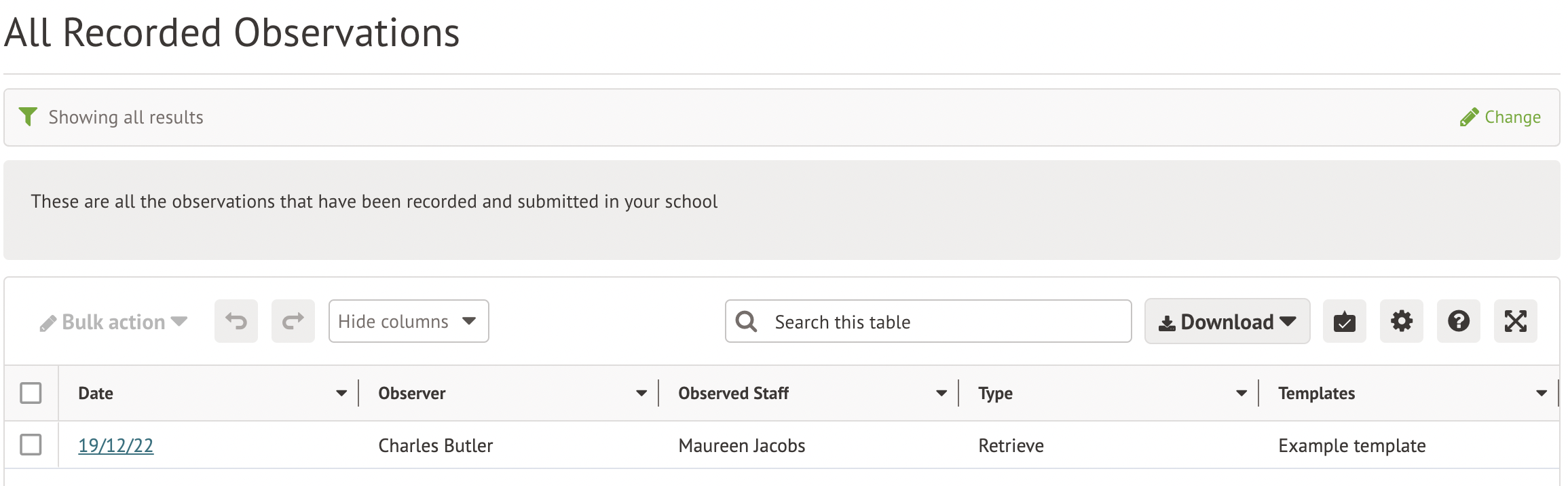1568x486 pixels.
Task: Click the Search this table field
Action: [944, 322]
